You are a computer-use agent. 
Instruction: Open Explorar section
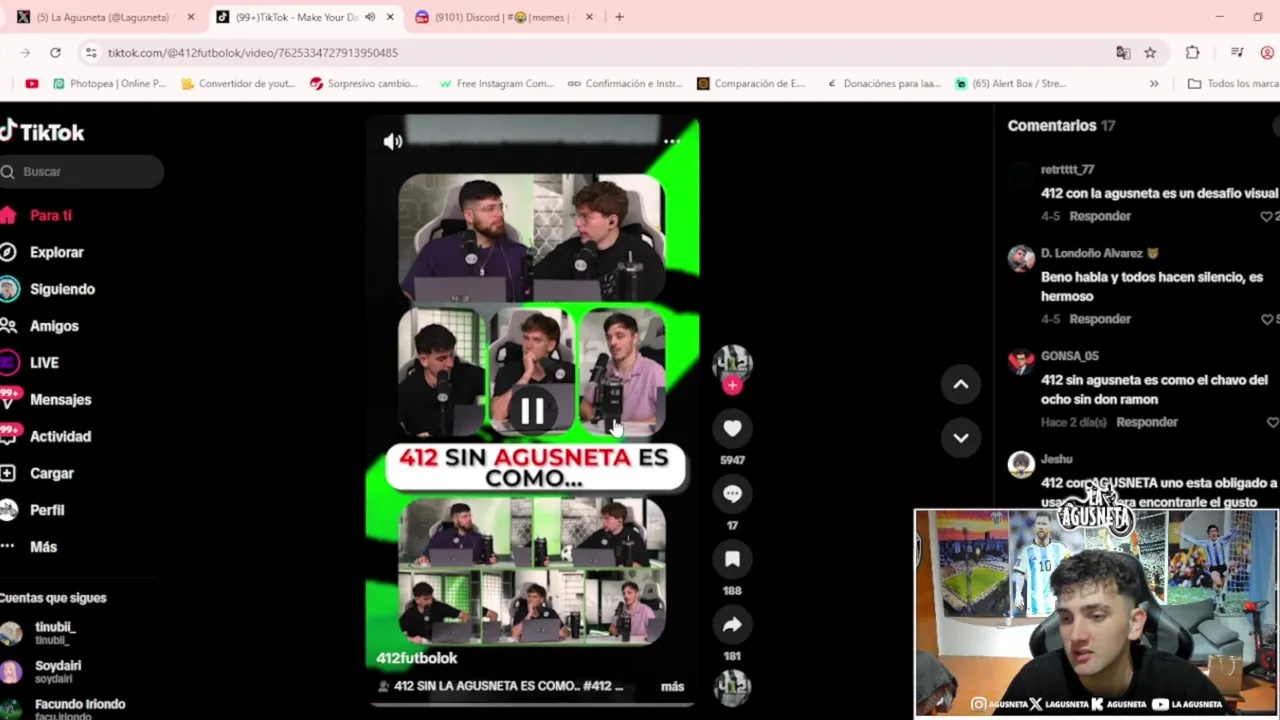pos(56,252)
